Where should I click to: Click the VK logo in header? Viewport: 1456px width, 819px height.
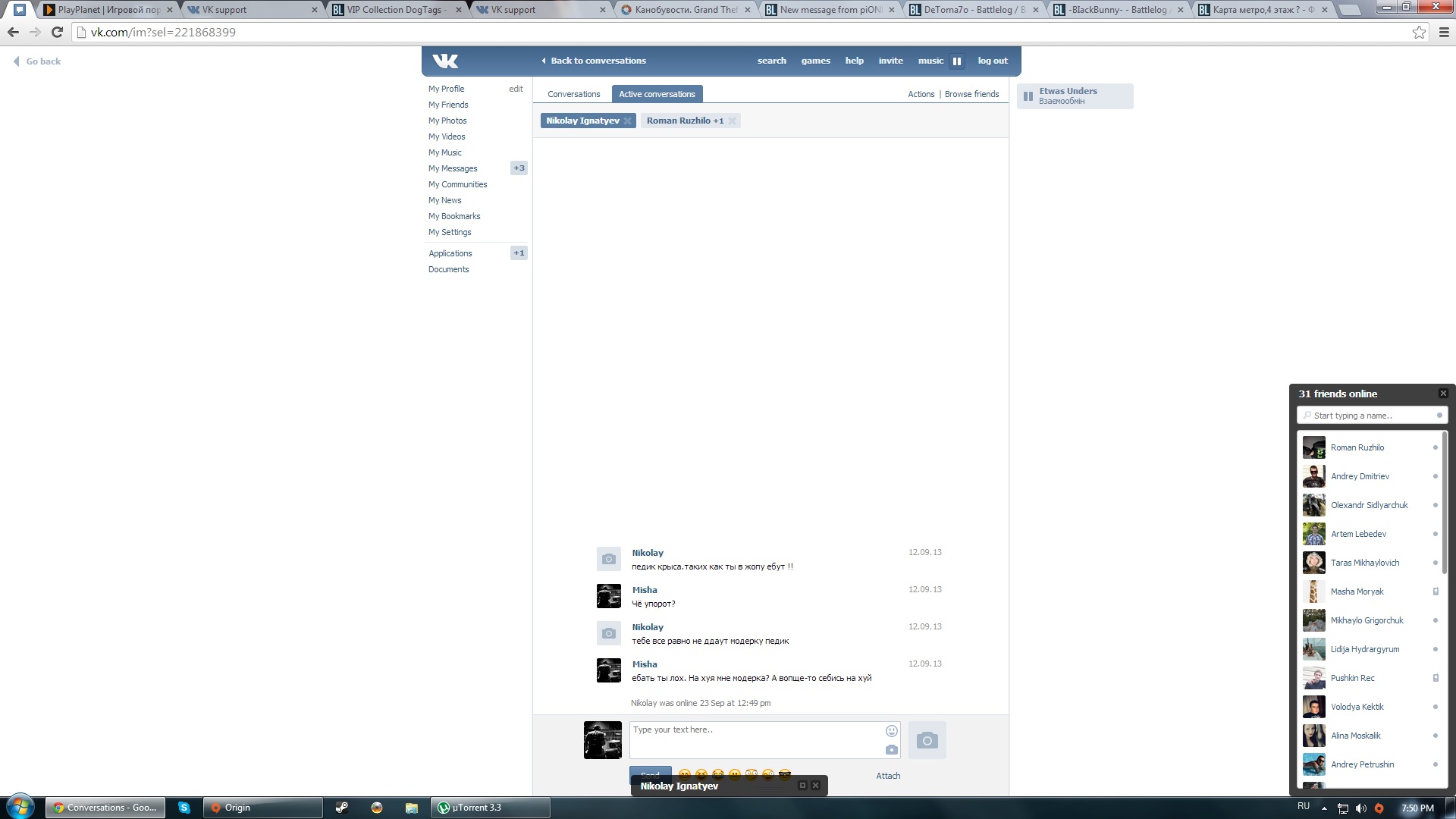click(x=445, y=61)
